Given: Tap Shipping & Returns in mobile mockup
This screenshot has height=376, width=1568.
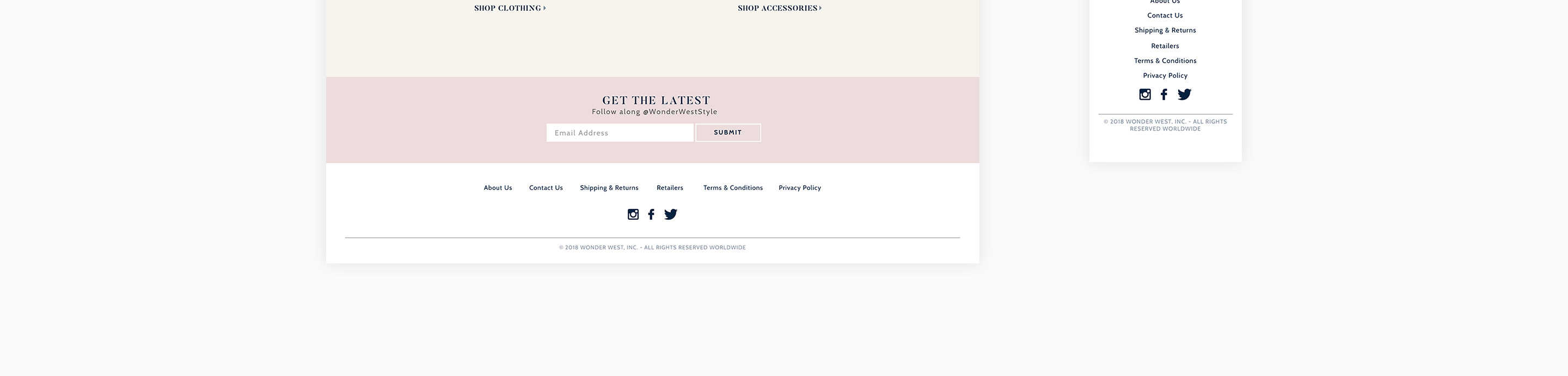Looking at the screenshot, I should pyautogui.click(x=1165, y=30).
